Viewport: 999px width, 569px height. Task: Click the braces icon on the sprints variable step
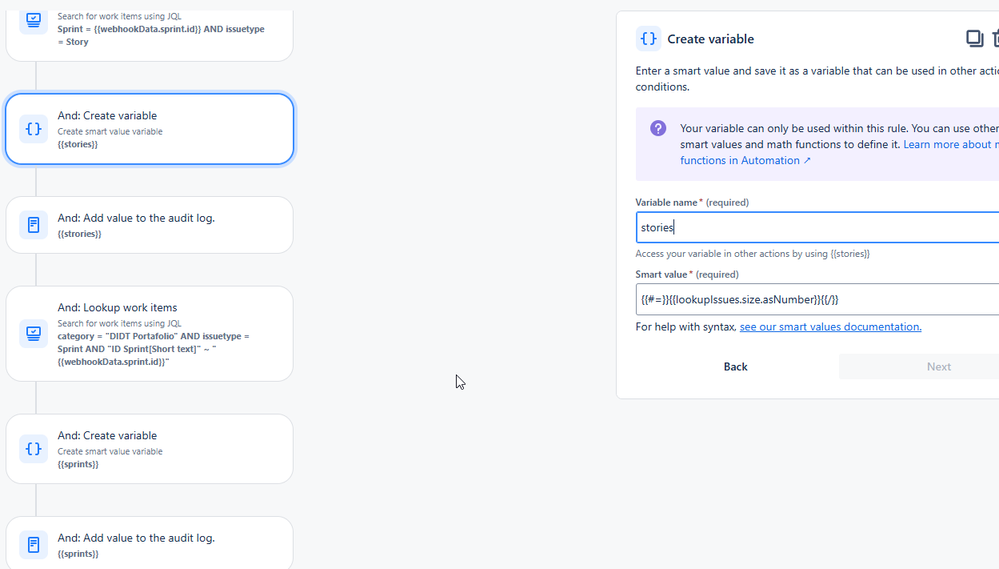(33, 449)
